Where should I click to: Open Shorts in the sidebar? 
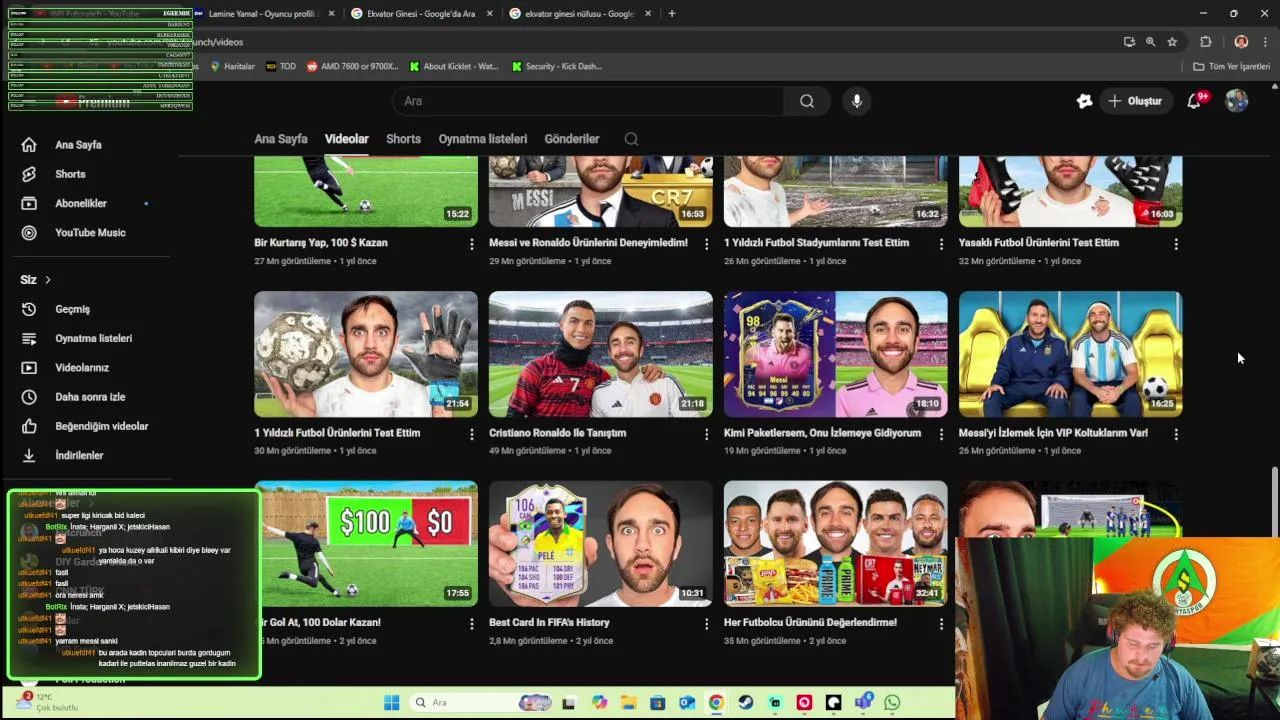tap(70, 174)
